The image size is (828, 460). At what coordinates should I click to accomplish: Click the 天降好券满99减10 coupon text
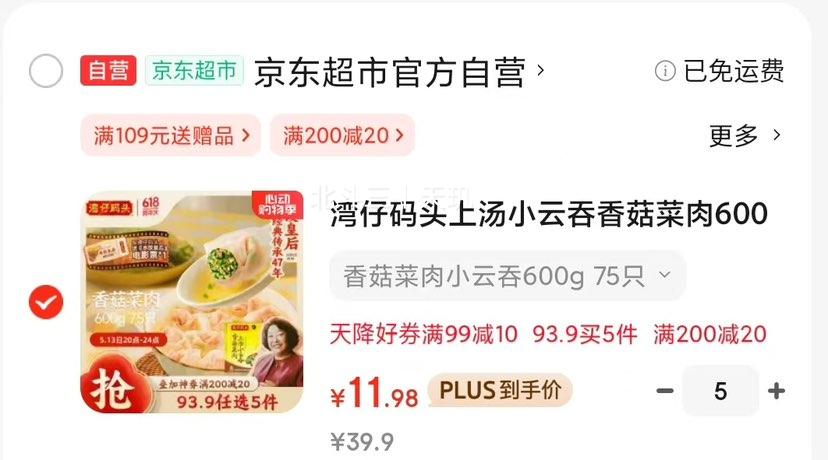pyautogui.click(x=424, y=334)
